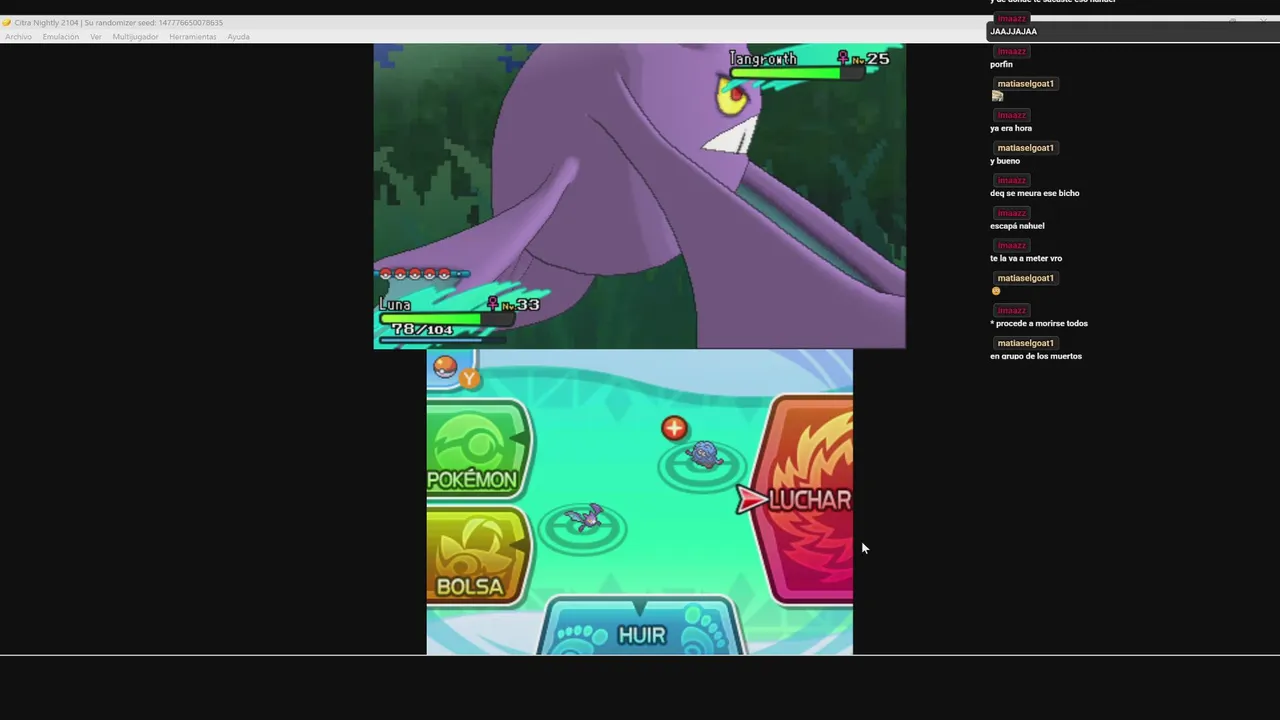Click imaazz username above 'porfin'
1280x720 pixels.
tap(1012, 51)
